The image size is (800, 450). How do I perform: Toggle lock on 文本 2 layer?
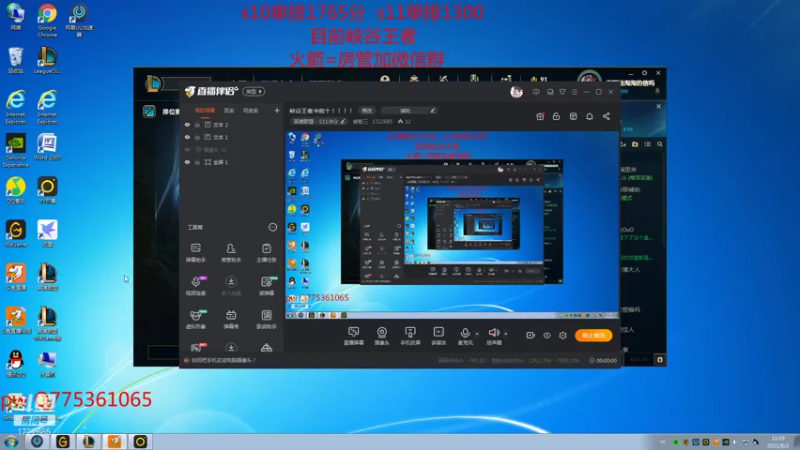pos(197,124)
